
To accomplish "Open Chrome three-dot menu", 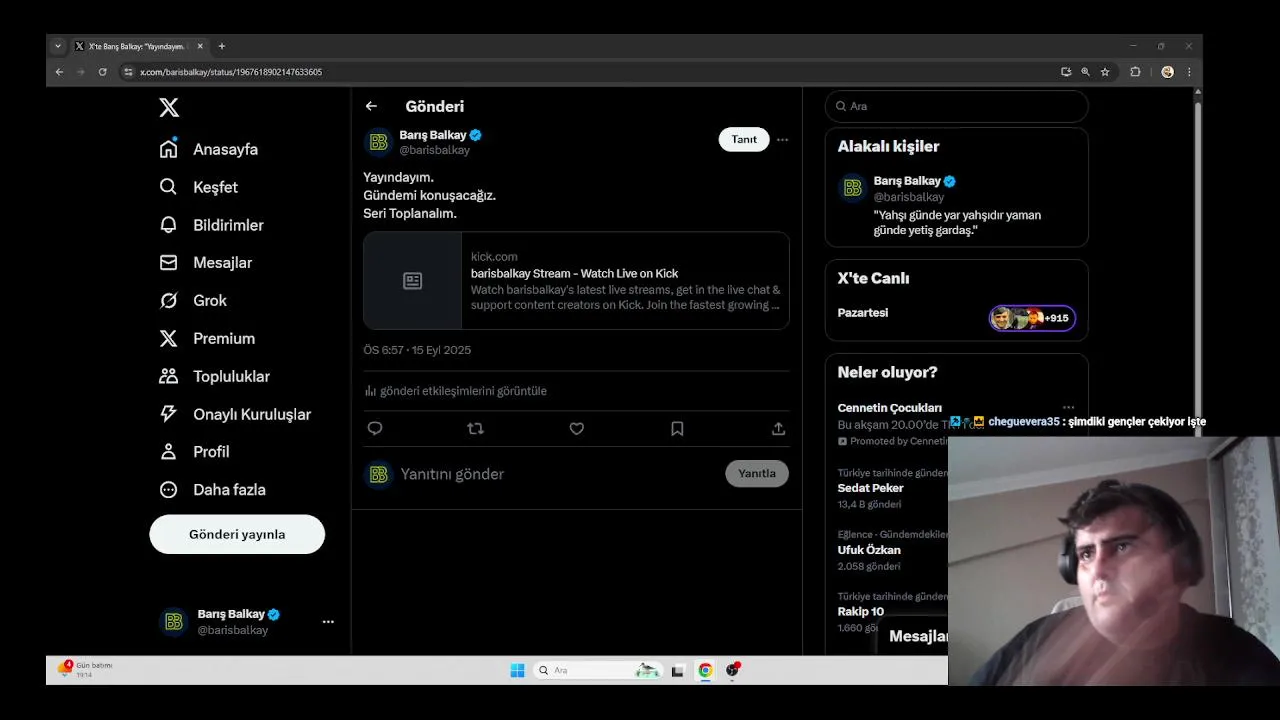I will click(1189, 72).
